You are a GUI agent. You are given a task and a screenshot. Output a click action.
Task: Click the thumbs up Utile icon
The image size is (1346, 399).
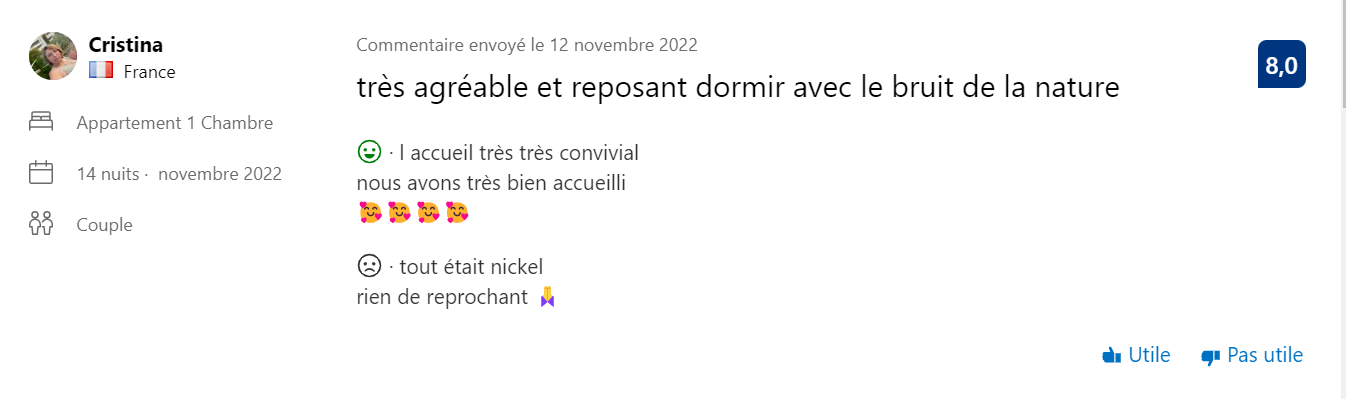coord(1111,355)
